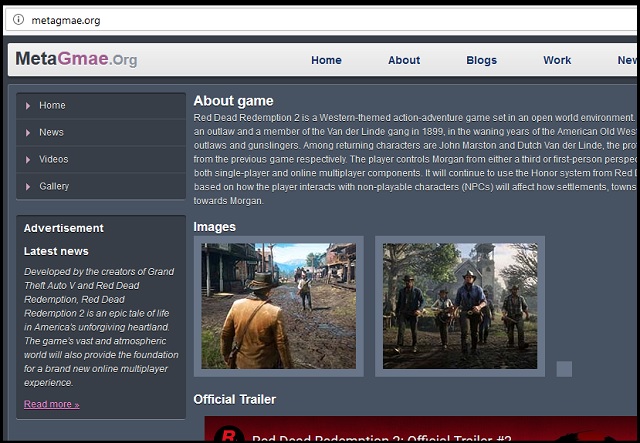
Task: Click the Images section heading
Action: pos(215,227)
